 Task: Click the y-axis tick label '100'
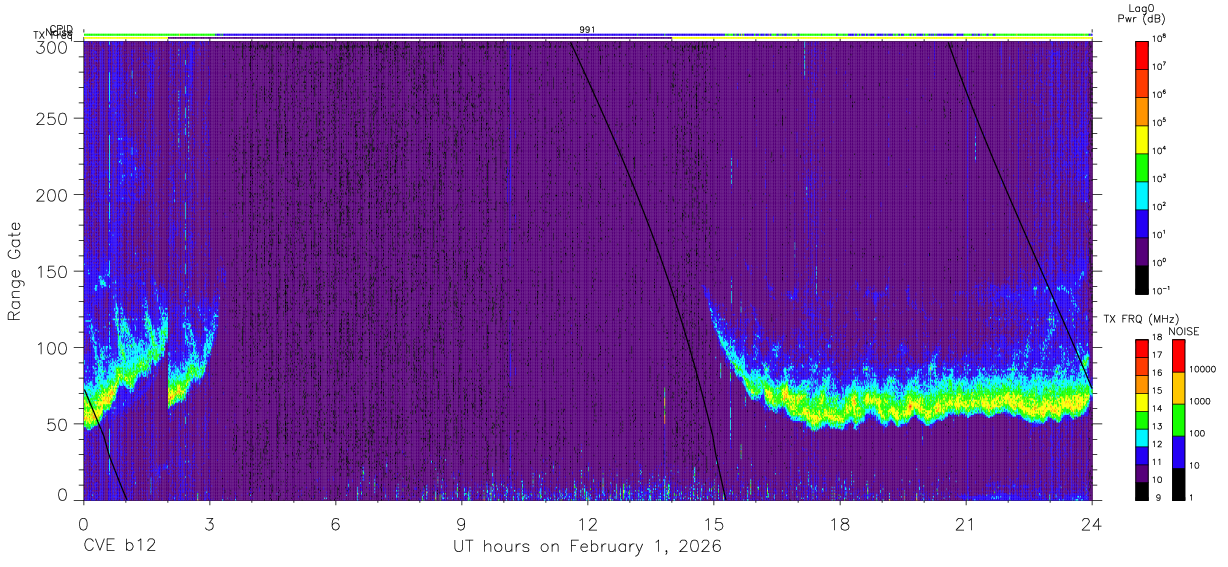(x=50, y=348)
